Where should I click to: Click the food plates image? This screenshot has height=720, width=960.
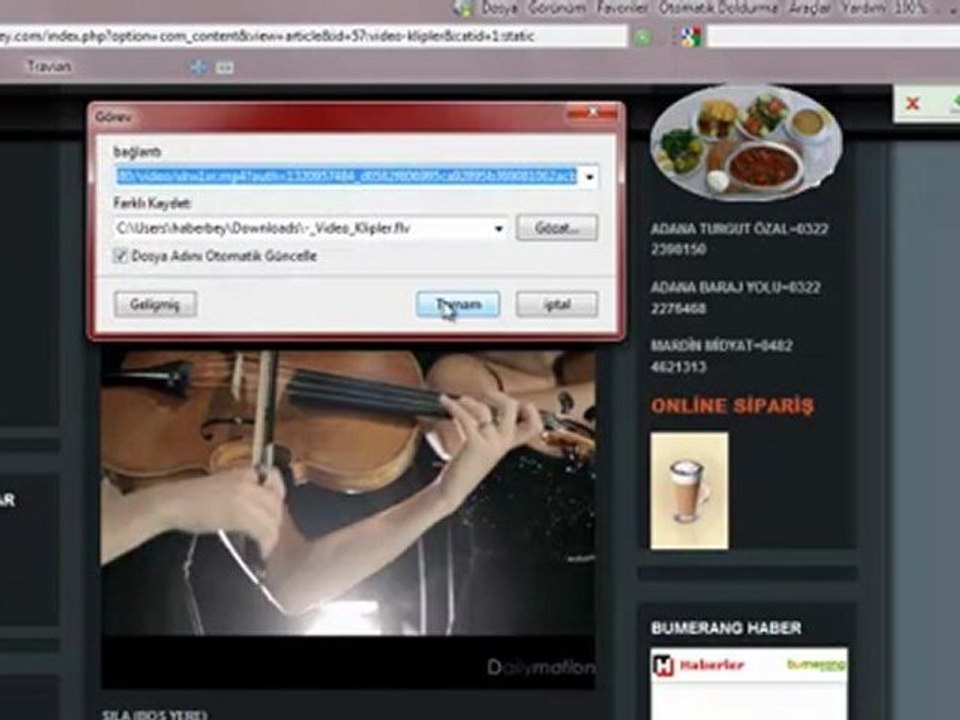[746, 143]
